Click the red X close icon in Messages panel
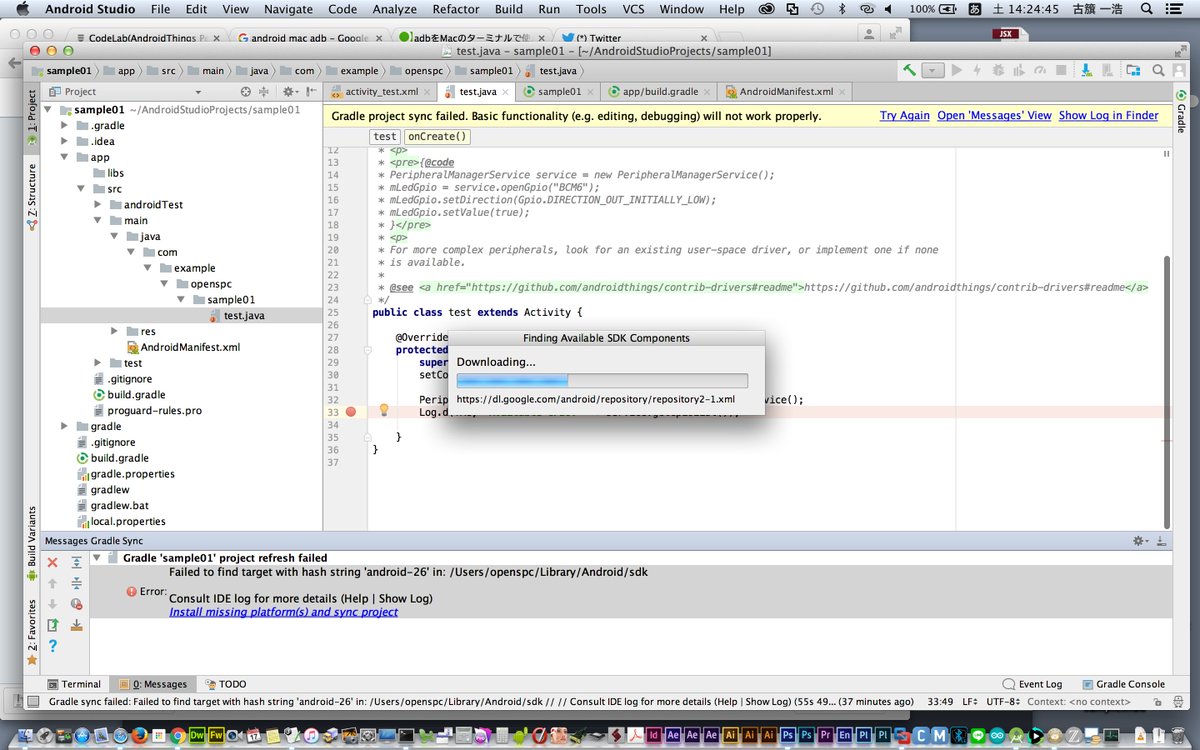 point(53,563)
